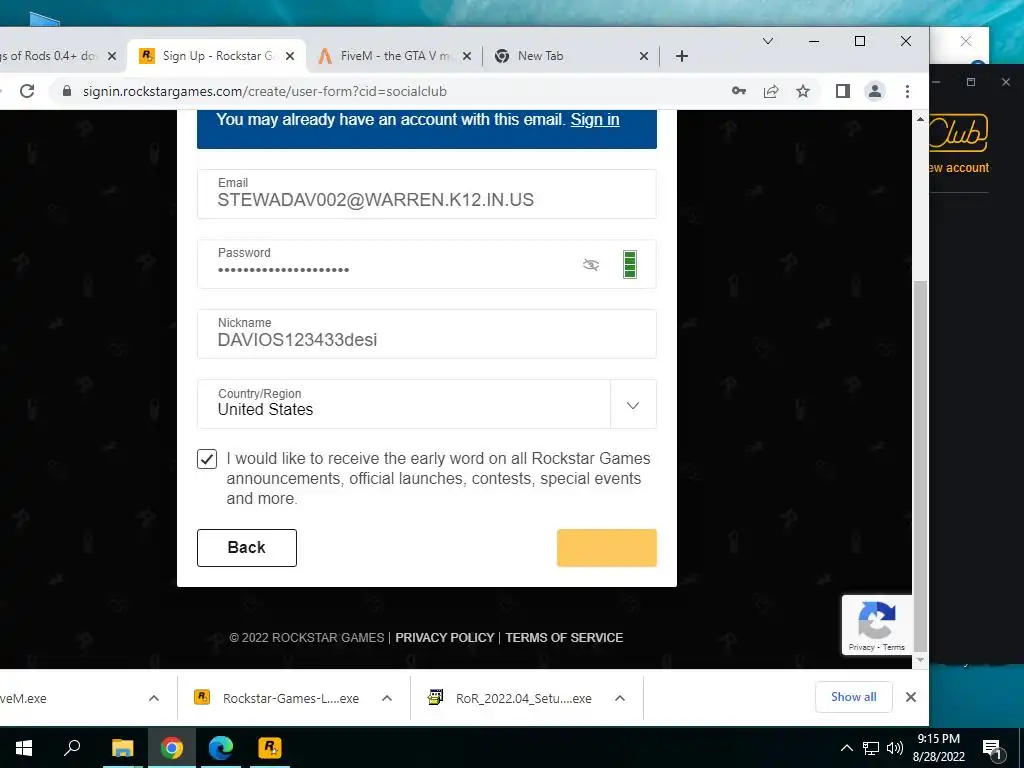
Task: Close the Sign Up Rockstar tab
Action: 290,56
